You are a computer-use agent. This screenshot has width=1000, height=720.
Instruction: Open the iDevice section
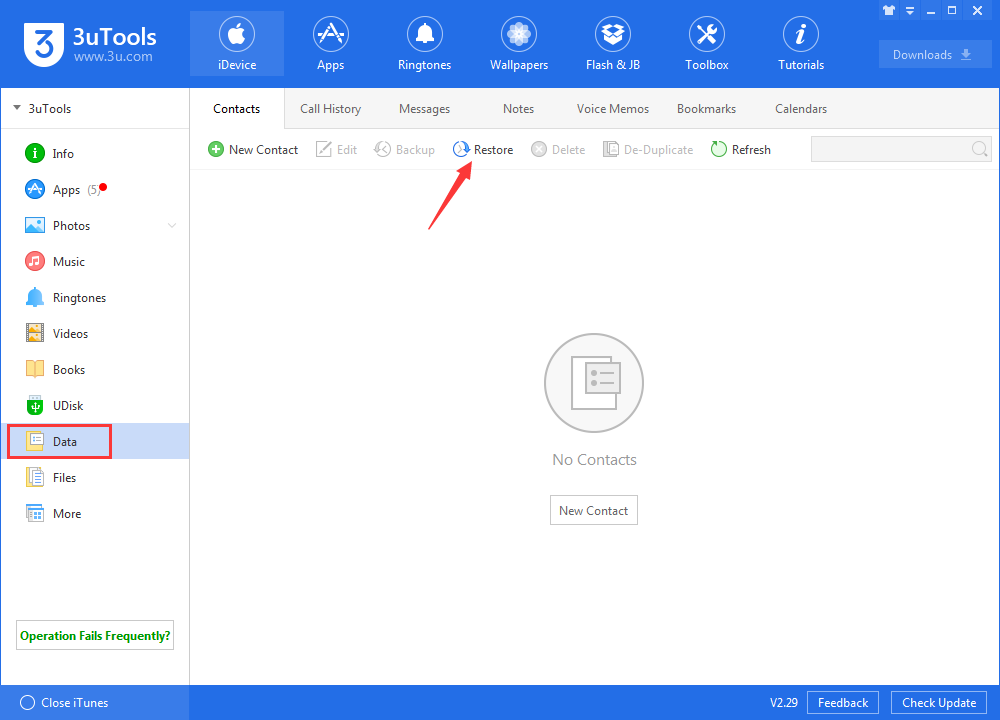pyautogui.click(x=237, y=43)
